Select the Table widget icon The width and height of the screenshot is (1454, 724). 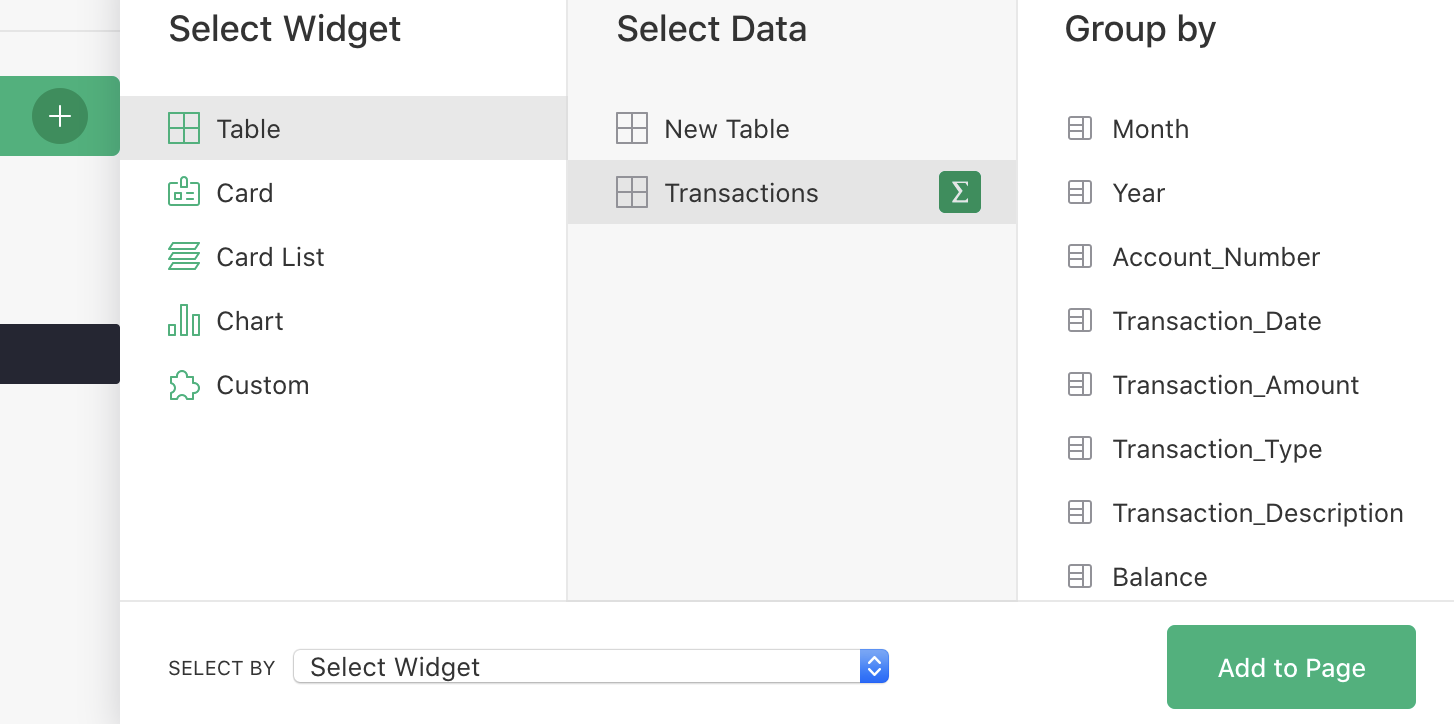(186, 128)
